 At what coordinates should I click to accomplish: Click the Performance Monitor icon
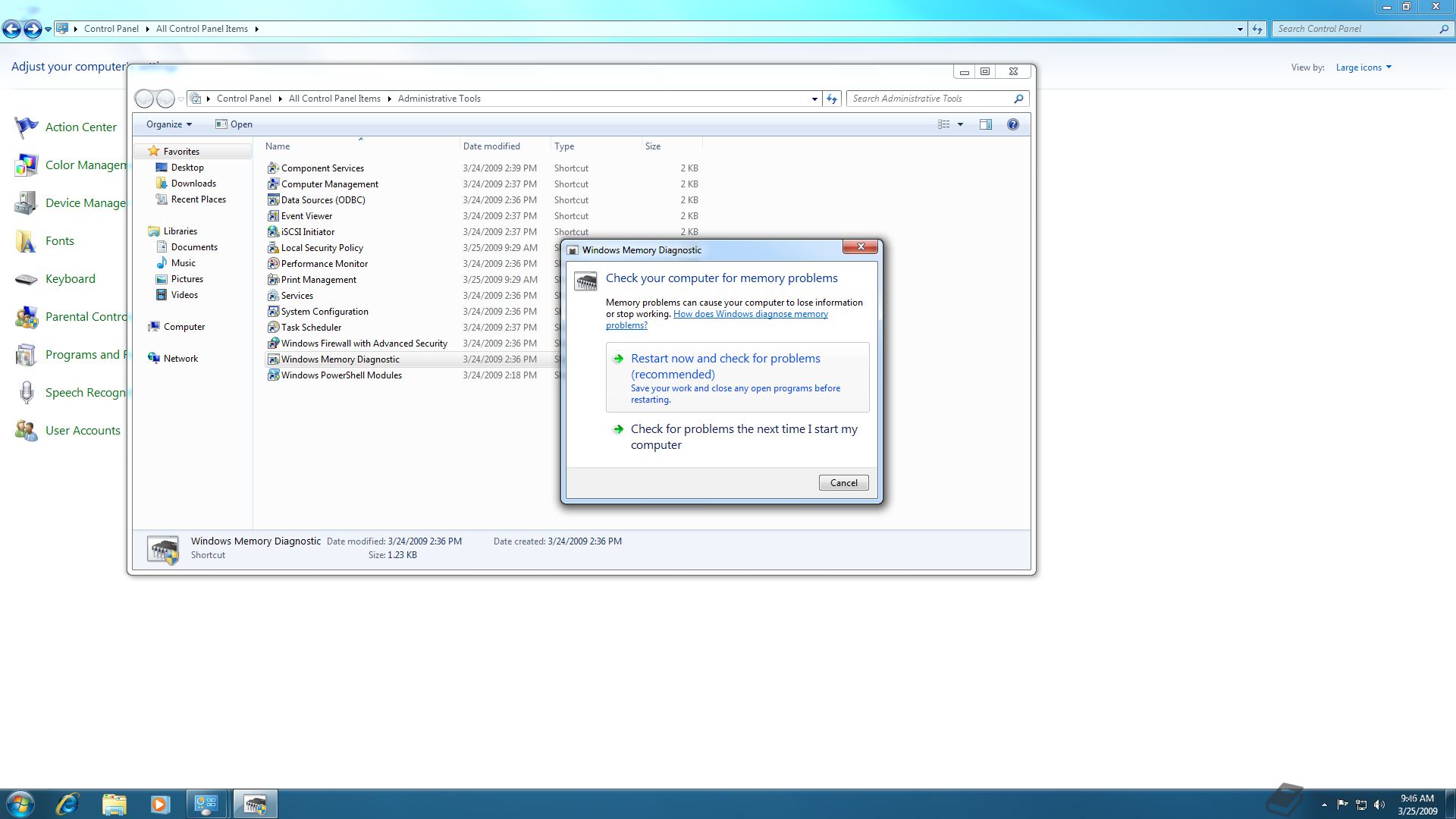(273, 264)
